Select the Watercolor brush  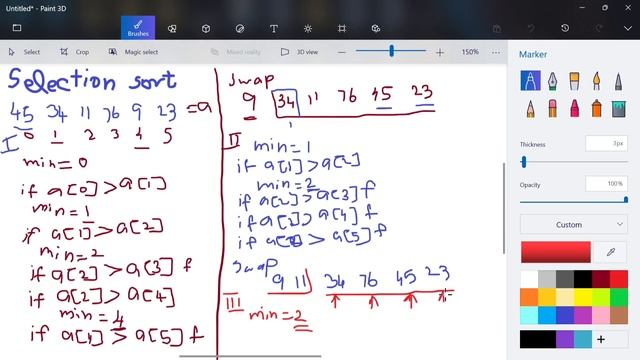tap(596, 80)
